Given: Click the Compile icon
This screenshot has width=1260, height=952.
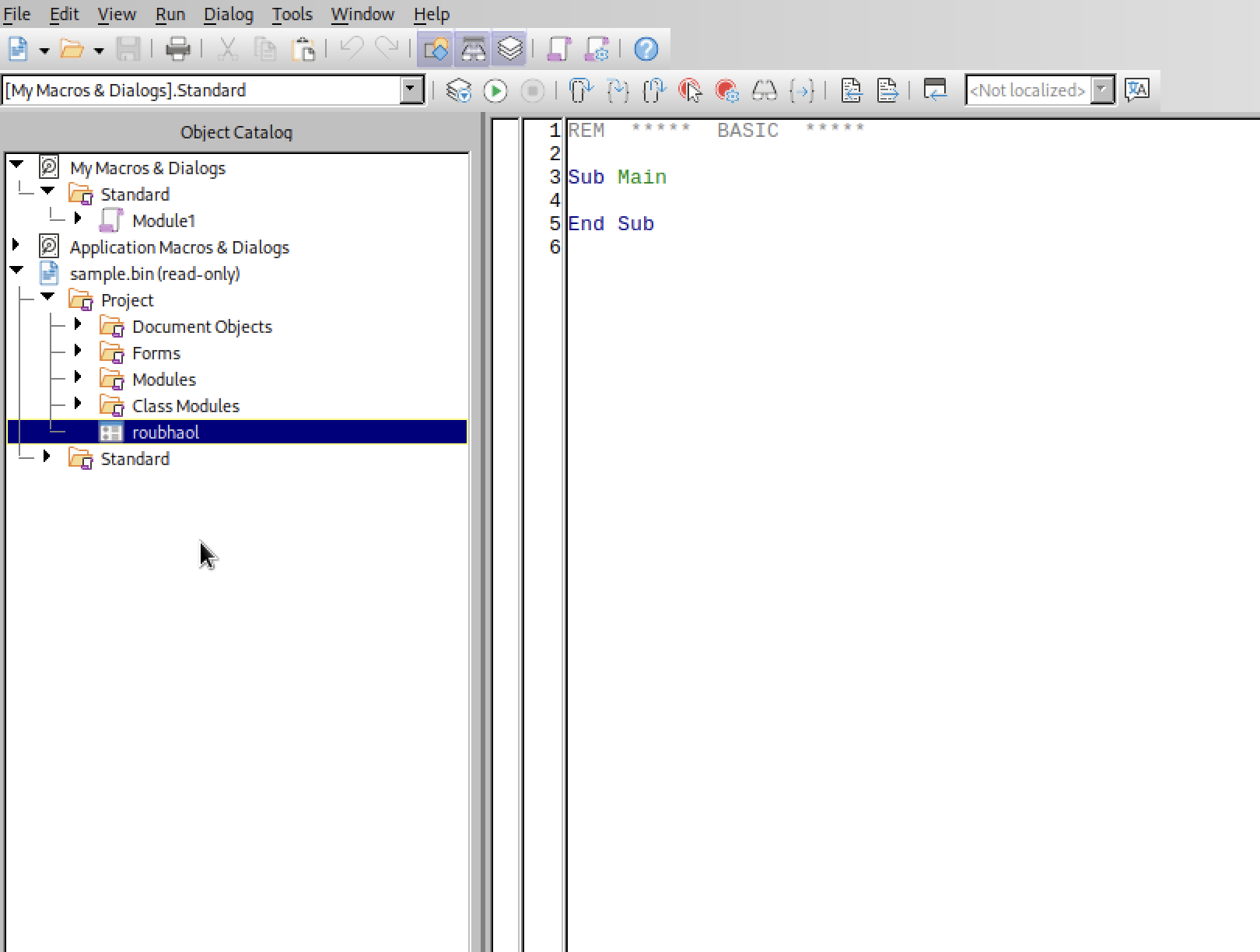Looking at the screenshot, I should pos(459,90).
